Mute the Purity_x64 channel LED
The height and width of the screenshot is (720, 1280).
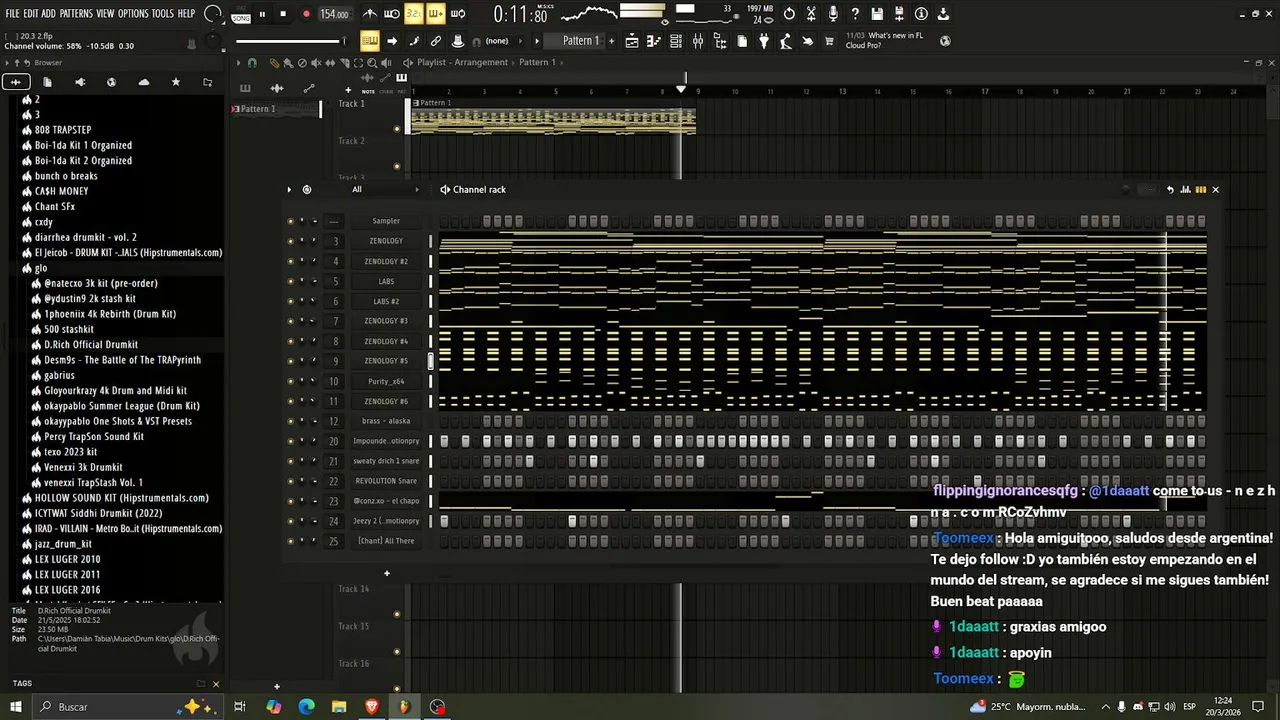pos(291,381)
